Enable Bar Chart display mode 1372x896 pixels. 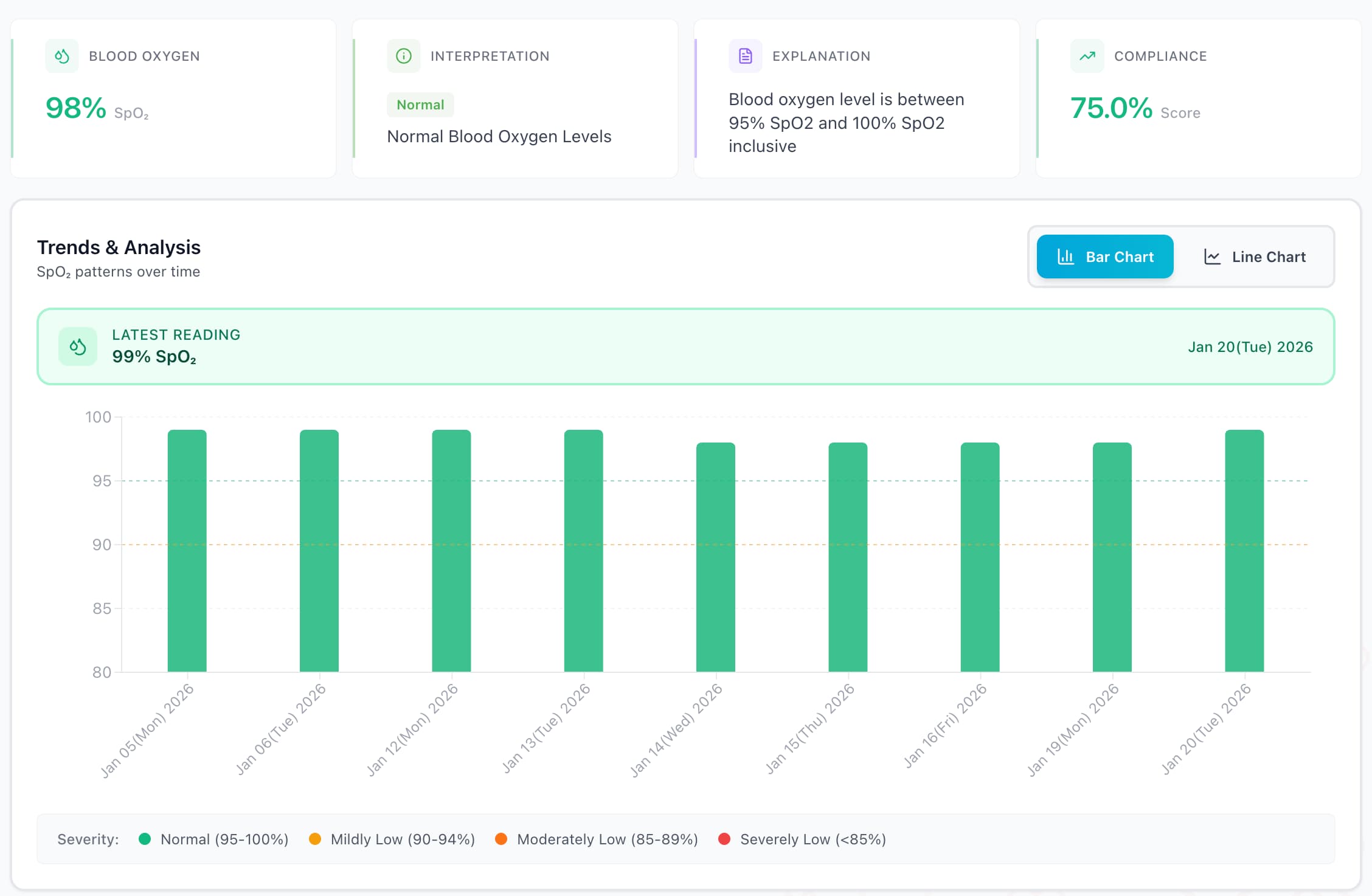click(1105, 257)
